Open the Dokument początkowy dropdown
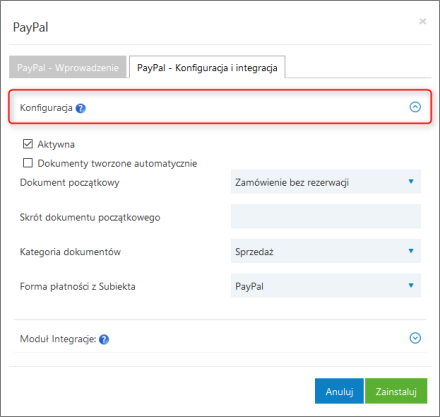Image resolution: width=440 pixels, height=417 pixels. click(x=326, y=182)
